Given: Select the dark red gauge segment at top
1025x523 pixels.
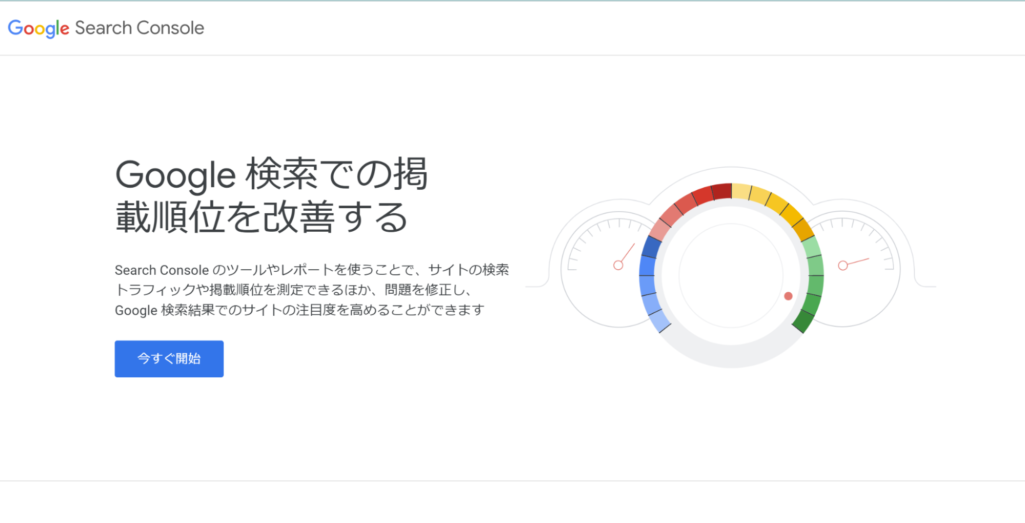Looking at the screenshot, I should [721, 192].
